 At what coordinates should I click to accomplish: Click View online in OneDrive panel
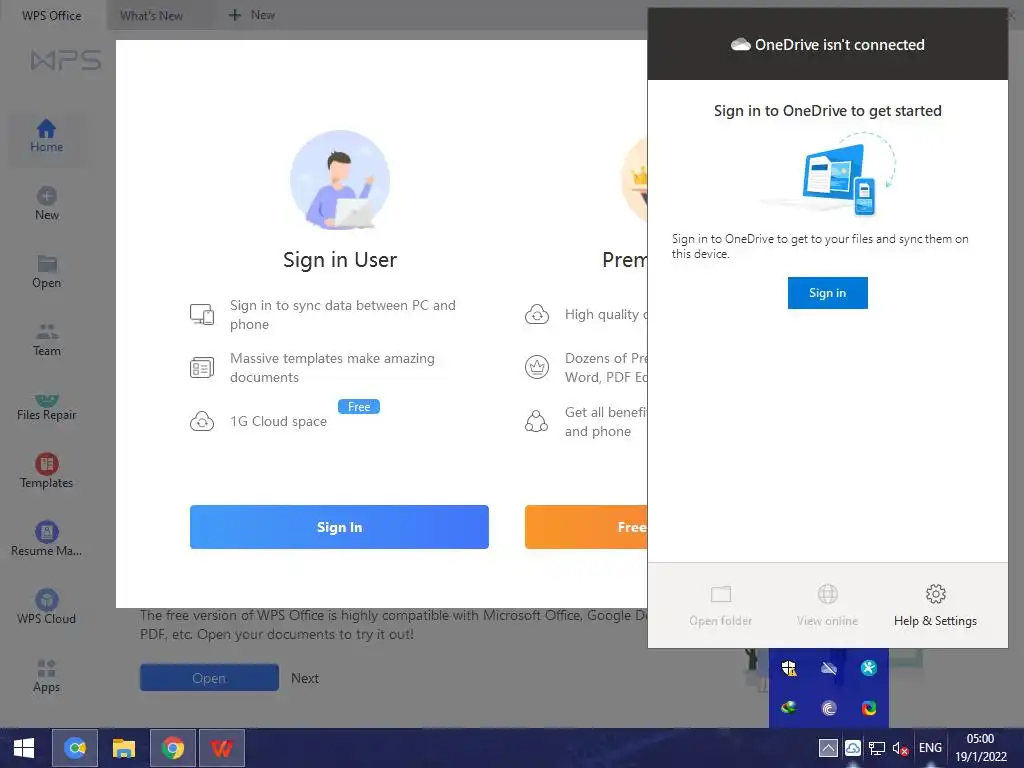827,605
